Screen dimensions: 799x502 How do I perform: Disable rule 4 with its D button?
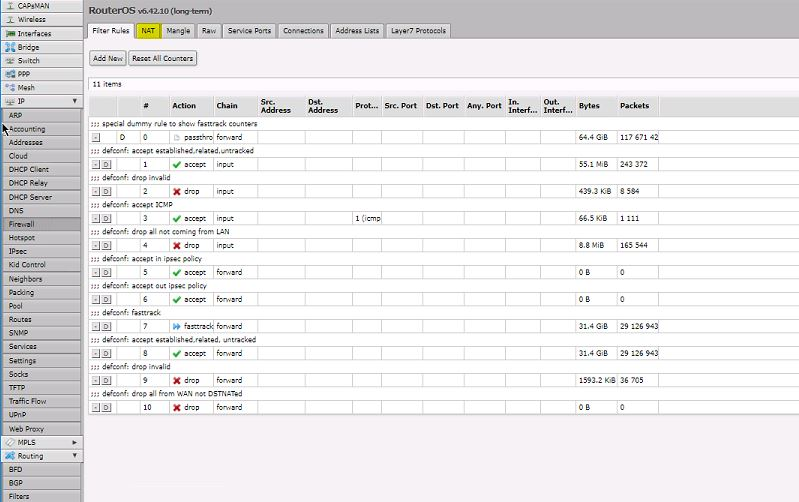[x=106, y=246]
